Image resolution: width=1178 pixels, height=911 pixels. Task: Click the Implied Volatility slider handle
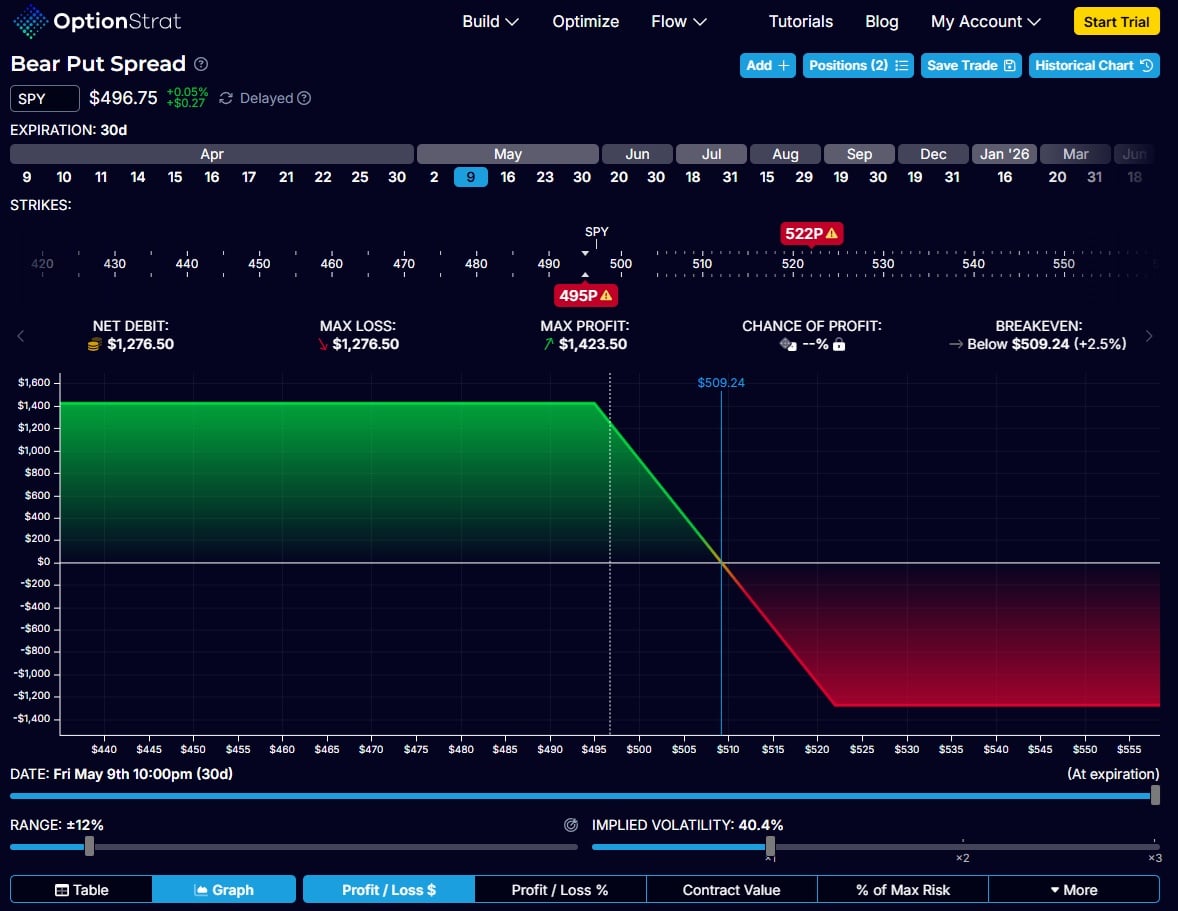770,846
